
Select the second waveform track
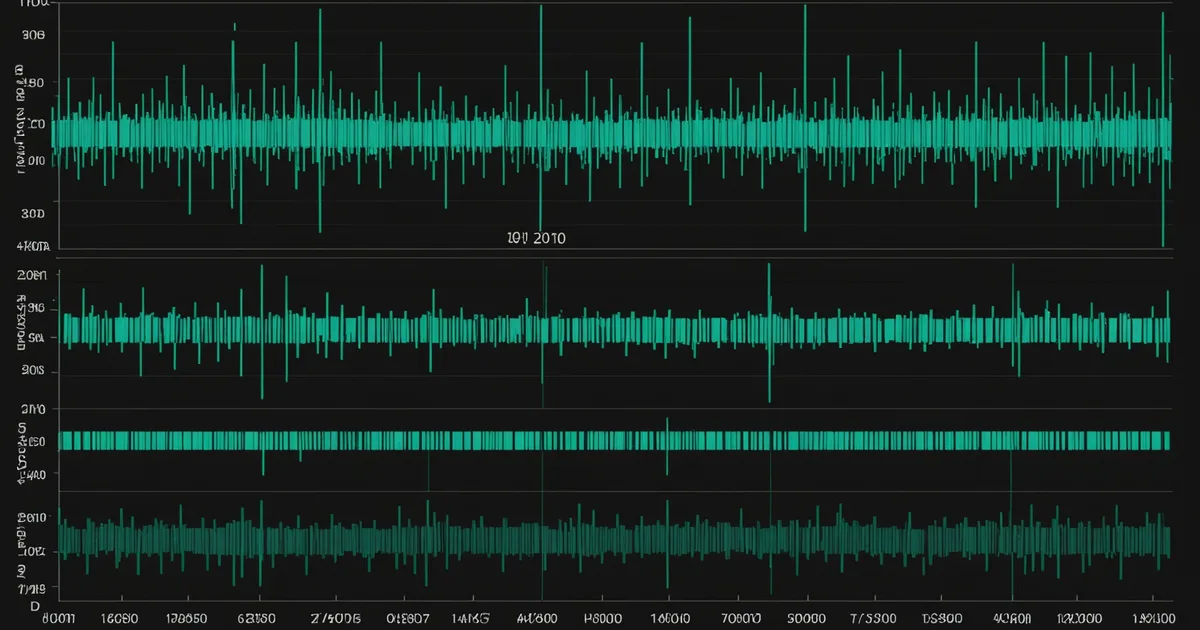613,331
